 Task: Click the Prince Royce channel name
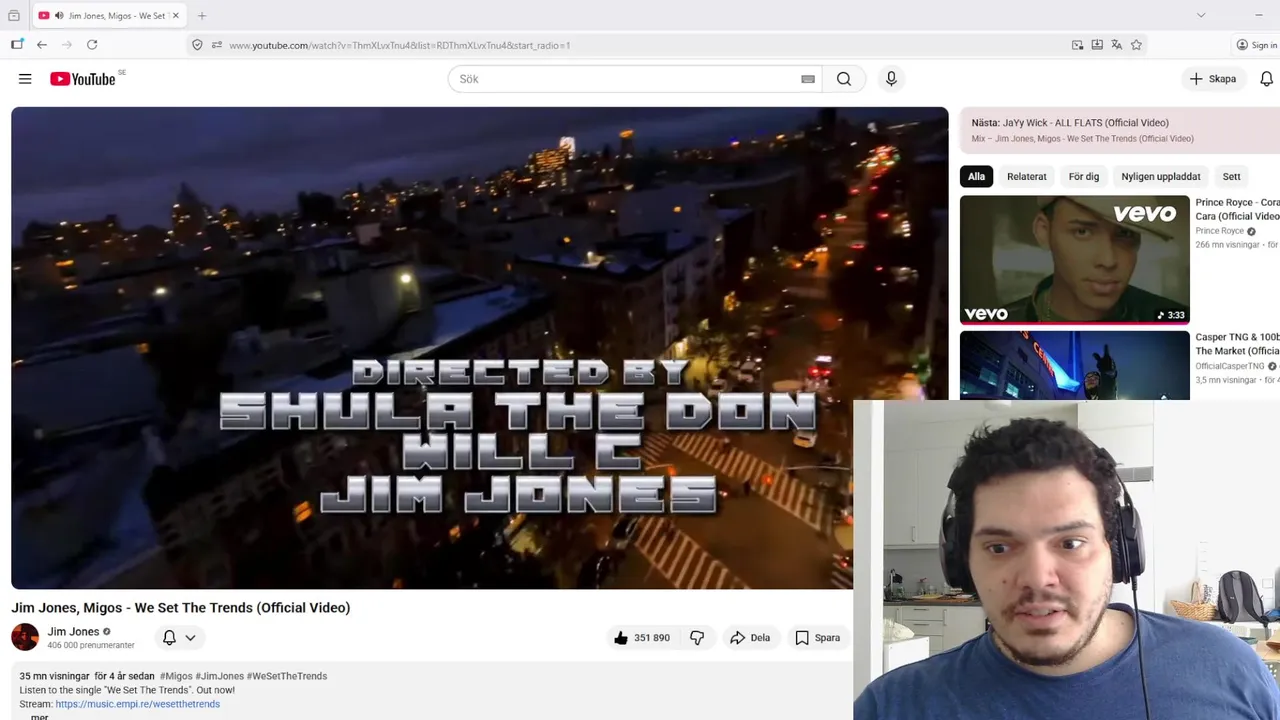coord(1219,231)
